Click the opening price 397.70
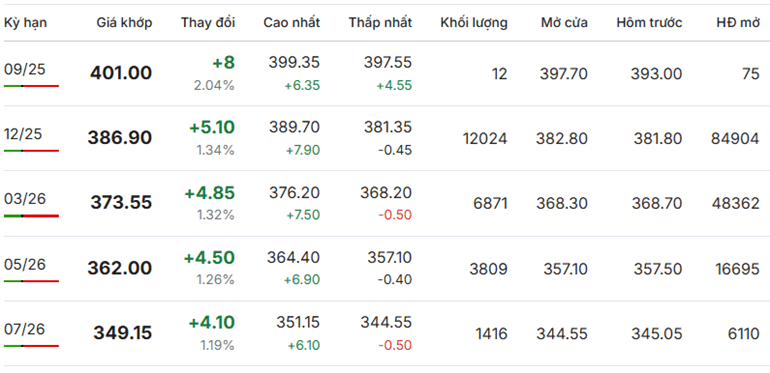 564,74
